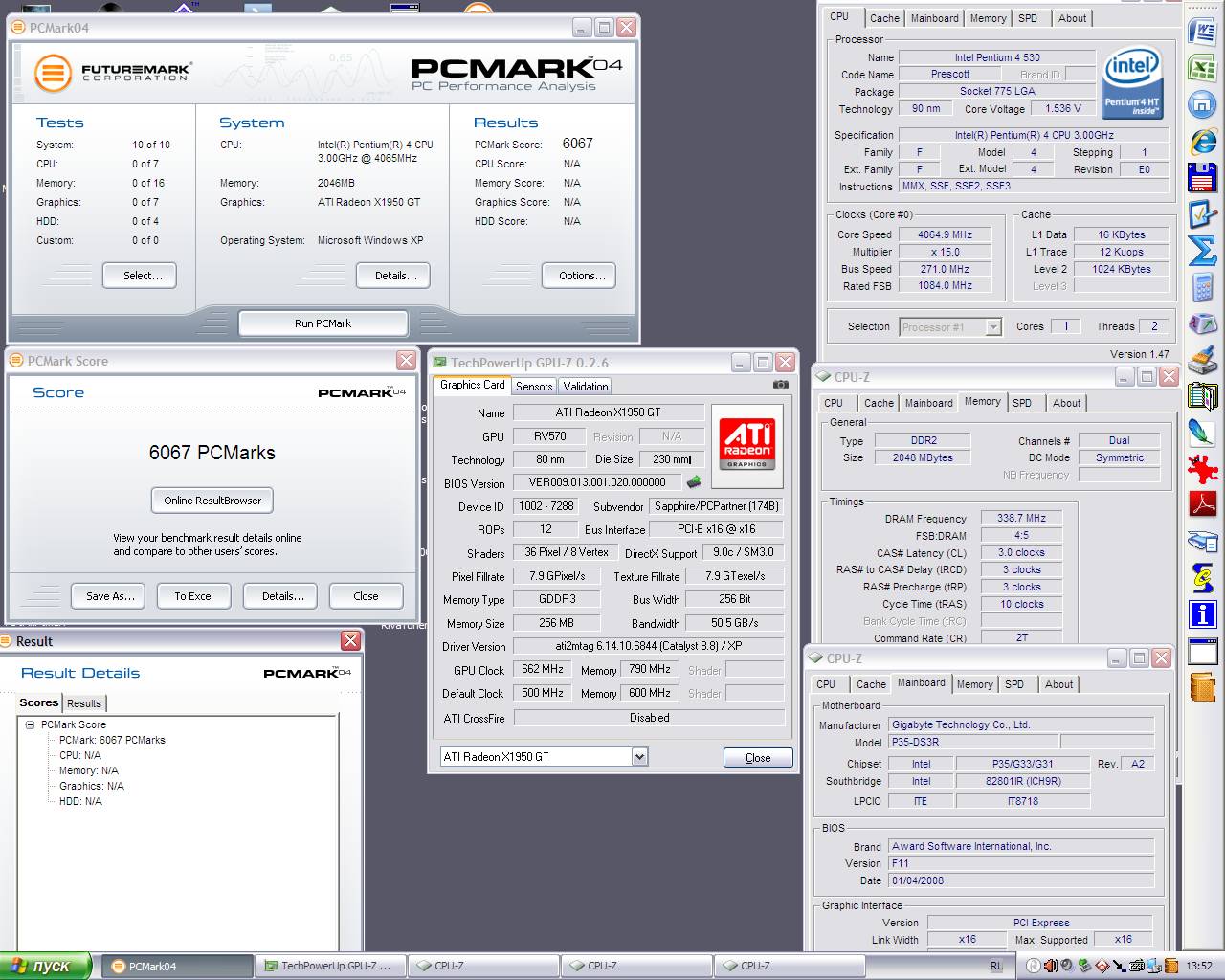Click Details... button in PCMark04 System section
Viewport: 1225px width, 980px height.
click(x=393, y=276)
